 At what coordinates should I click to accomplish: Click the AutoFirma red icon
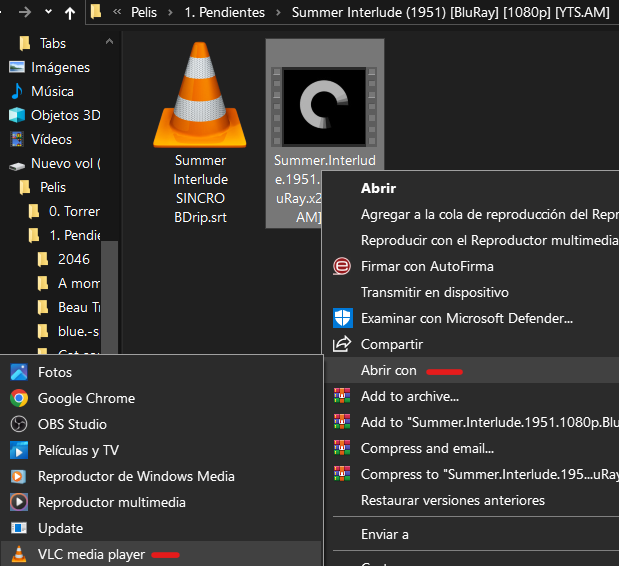click(342, 266)
